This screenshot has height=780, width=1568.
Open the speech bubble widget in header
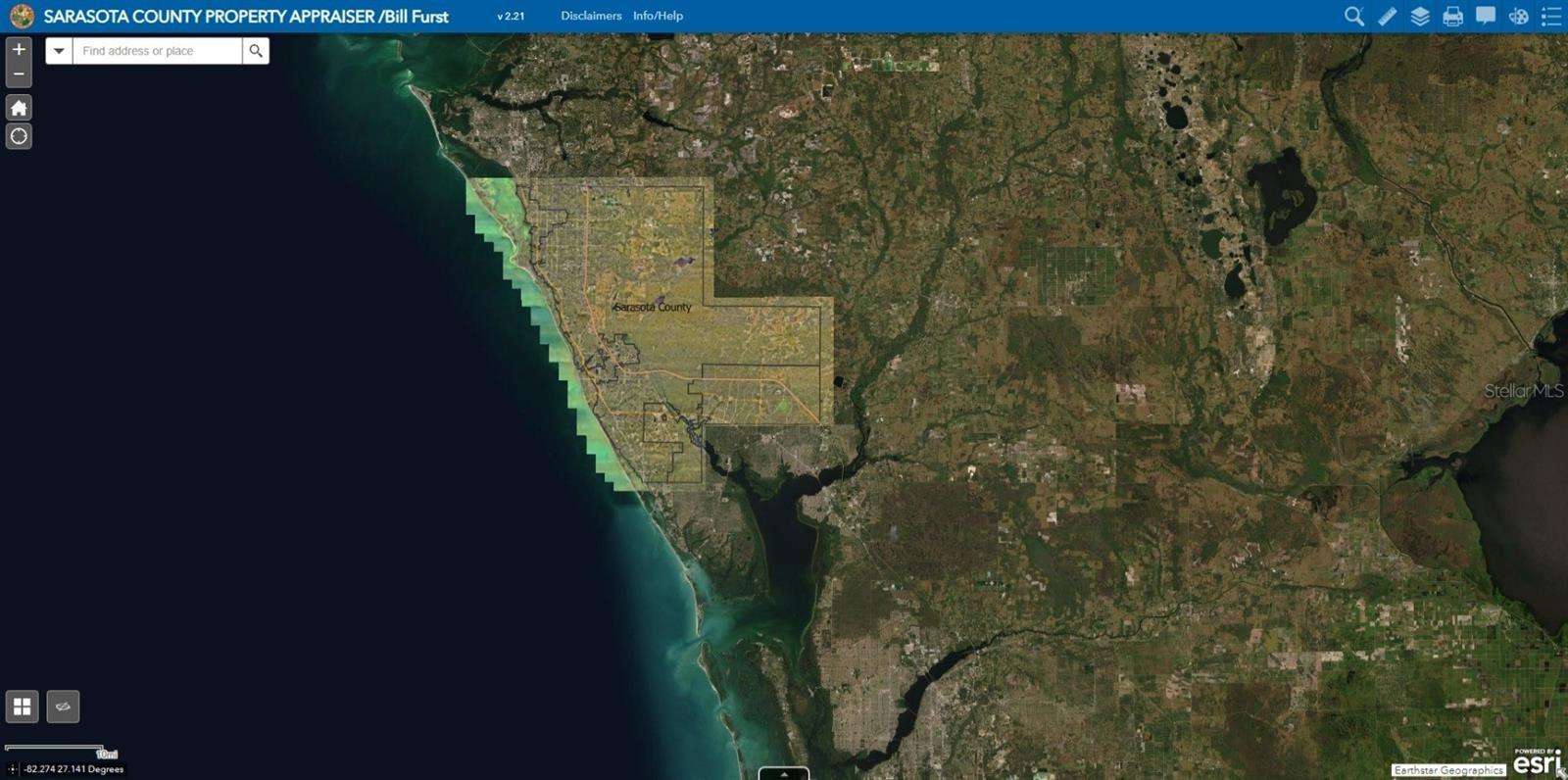tap(1486, 16)
